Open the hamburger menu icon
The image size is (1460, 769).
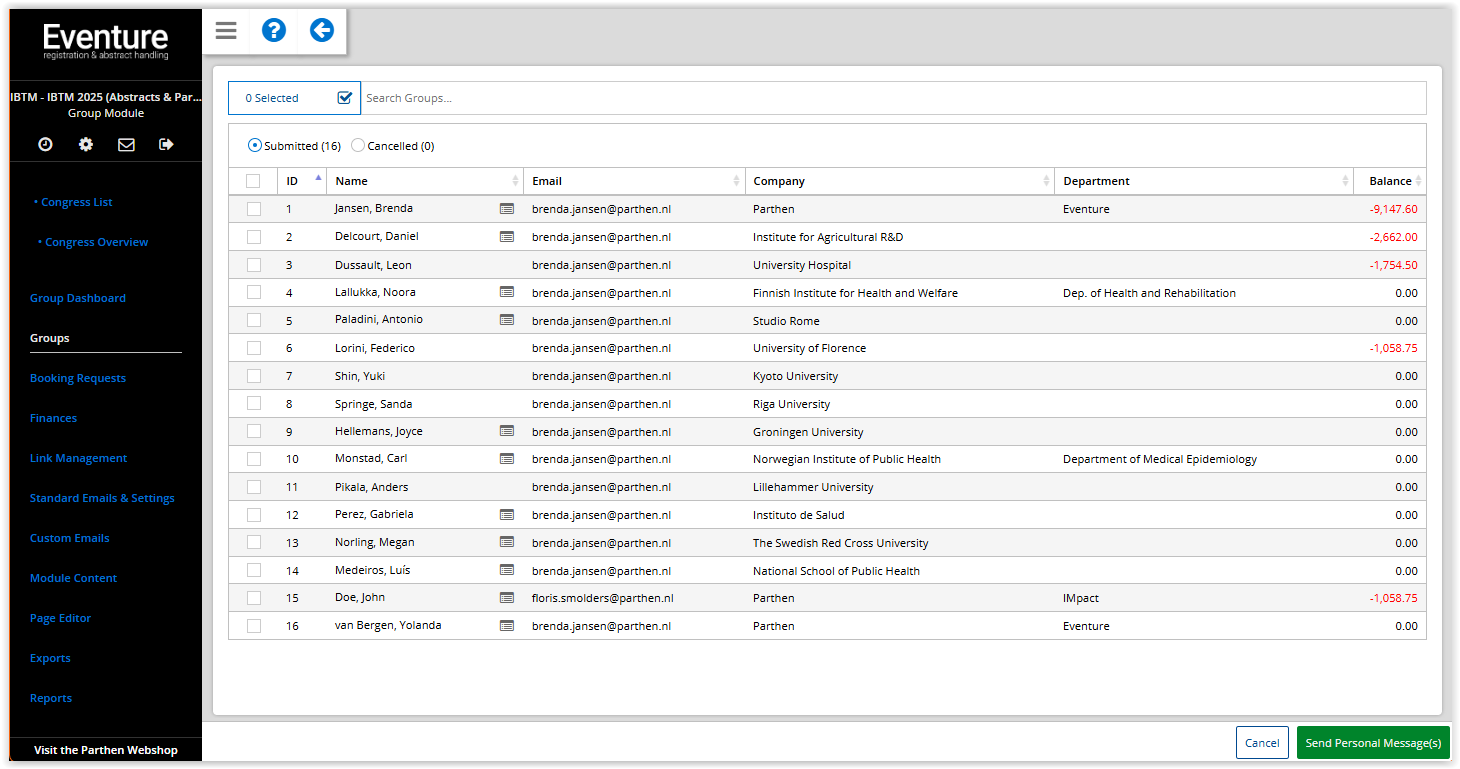(x=226, y=31)
